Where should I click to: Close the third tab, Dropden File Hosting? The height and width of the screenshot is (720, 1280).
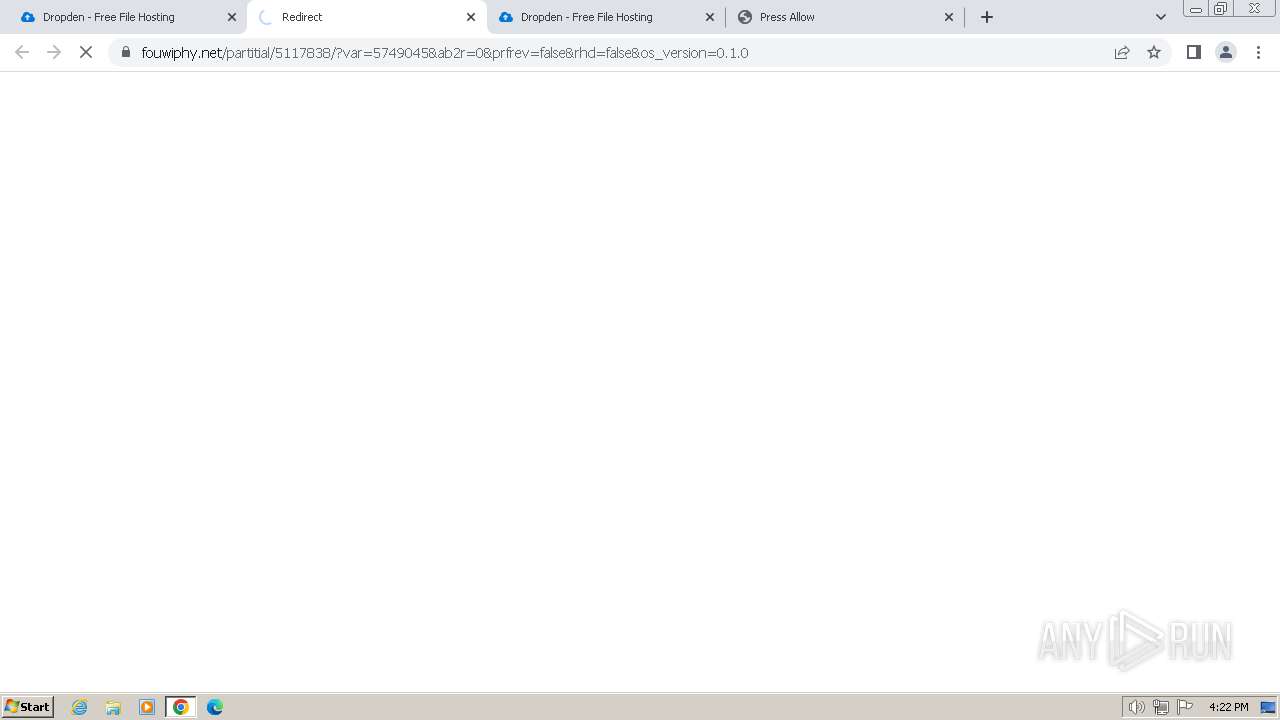coord(710,17)
